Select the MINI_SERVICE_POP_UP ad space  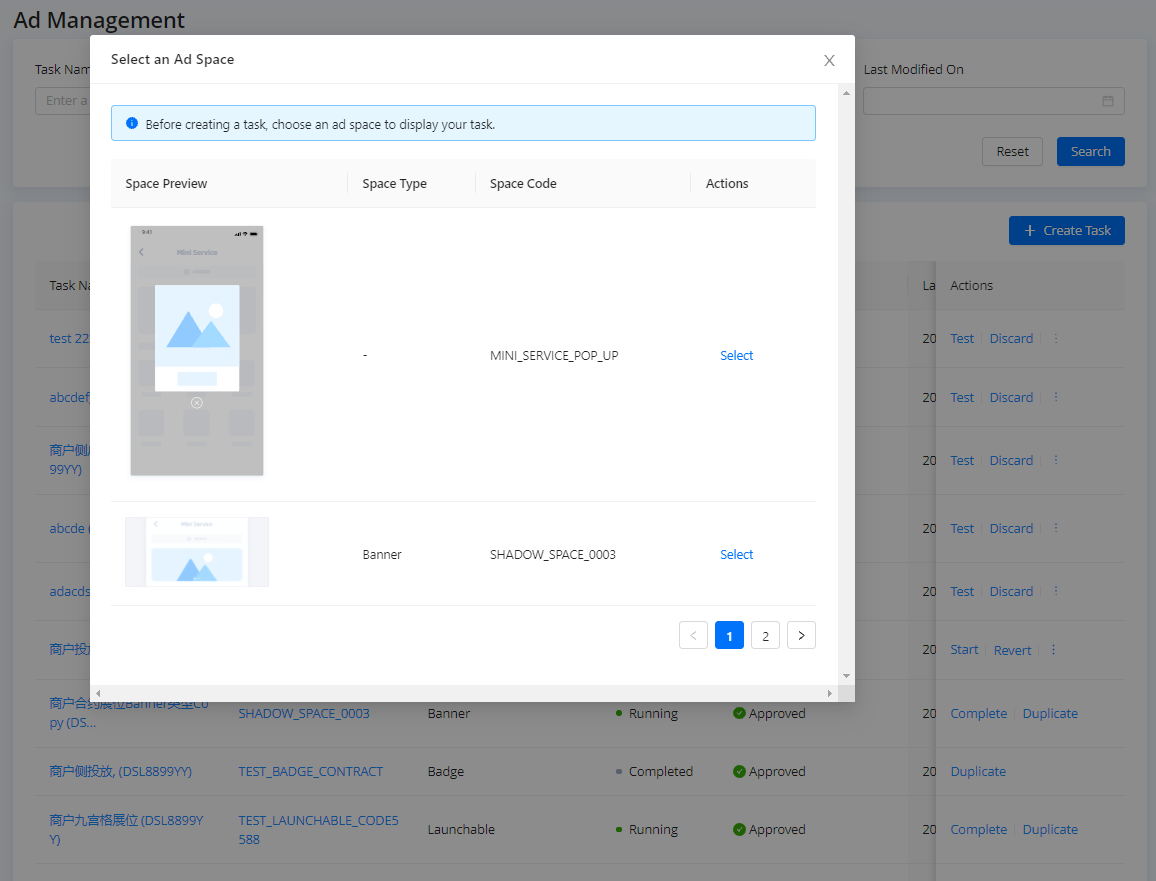click(x=736, y=356)
